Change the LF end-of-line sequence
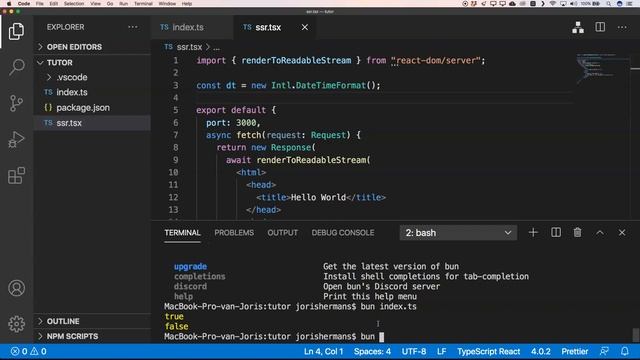The image size is (640, 360). click(x=441, y=351)
